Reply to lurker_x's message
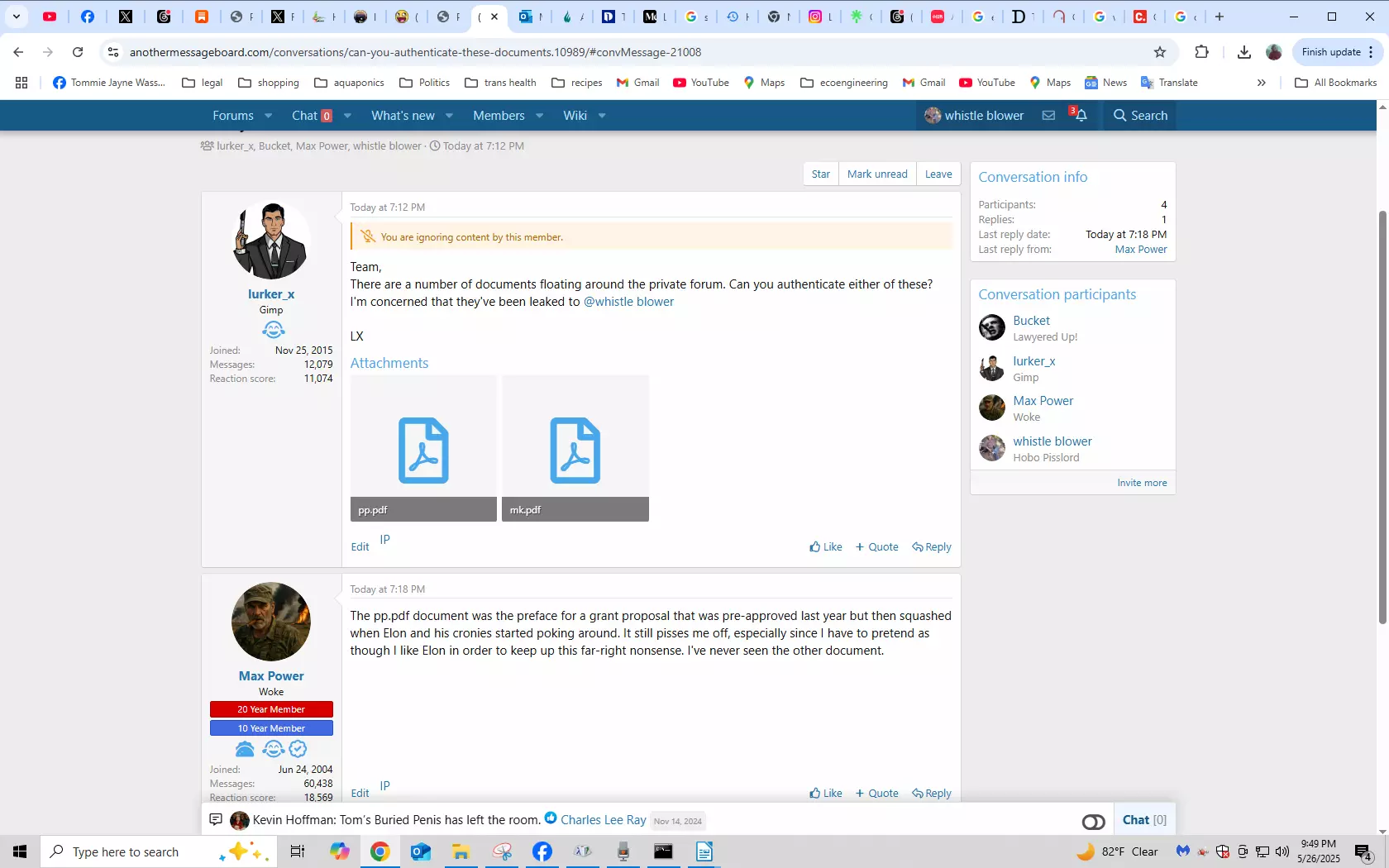Image resolution: width=1389 pixels, height=868 pixels. click(931, 547)
